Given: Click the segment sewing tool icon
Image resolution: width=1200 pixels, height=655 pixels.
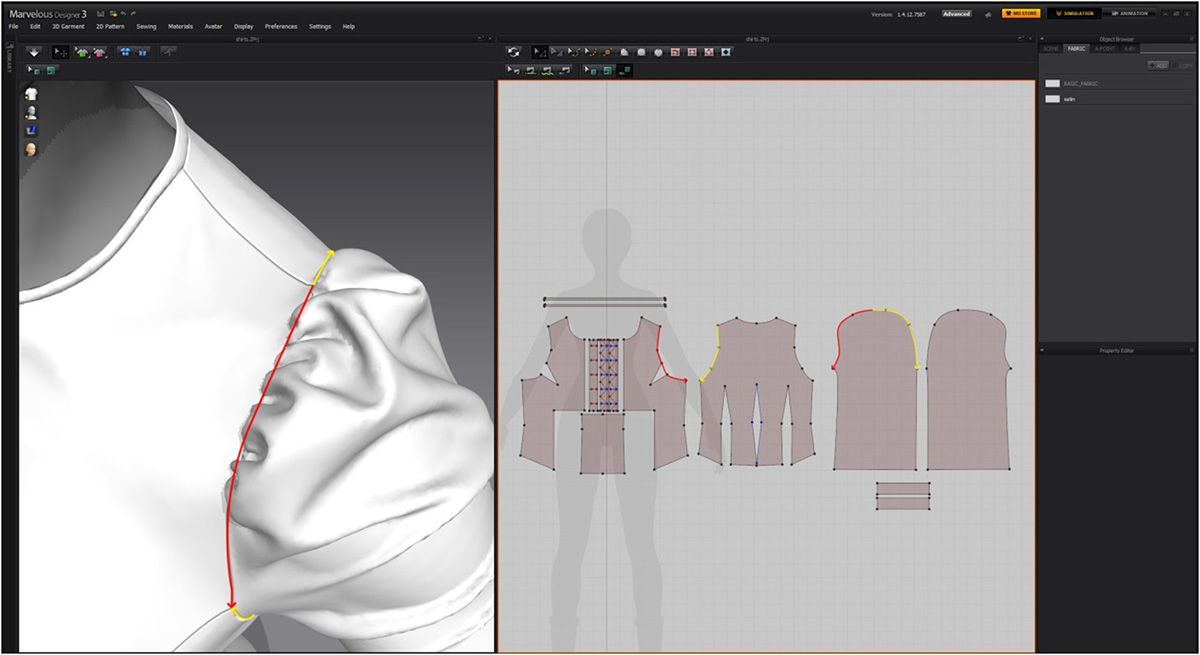Looking at the screenshot, I should click(531, 70).
